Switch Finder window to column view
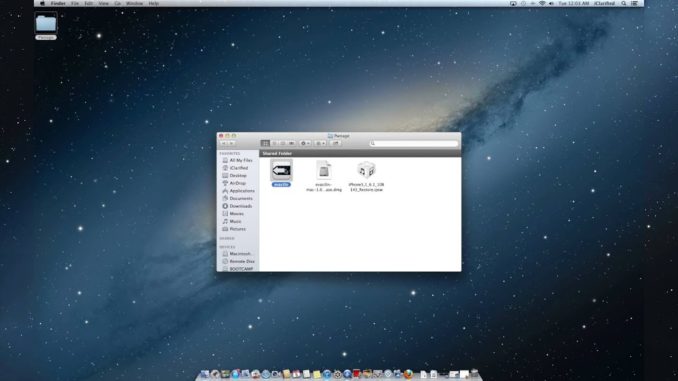 click(x=283, y=143)
